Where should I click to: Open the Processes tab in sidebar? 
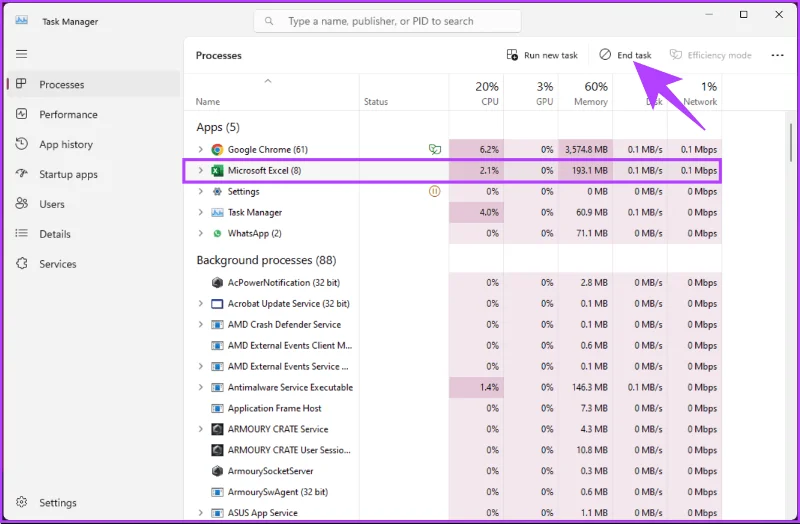[x=91, y=85]
